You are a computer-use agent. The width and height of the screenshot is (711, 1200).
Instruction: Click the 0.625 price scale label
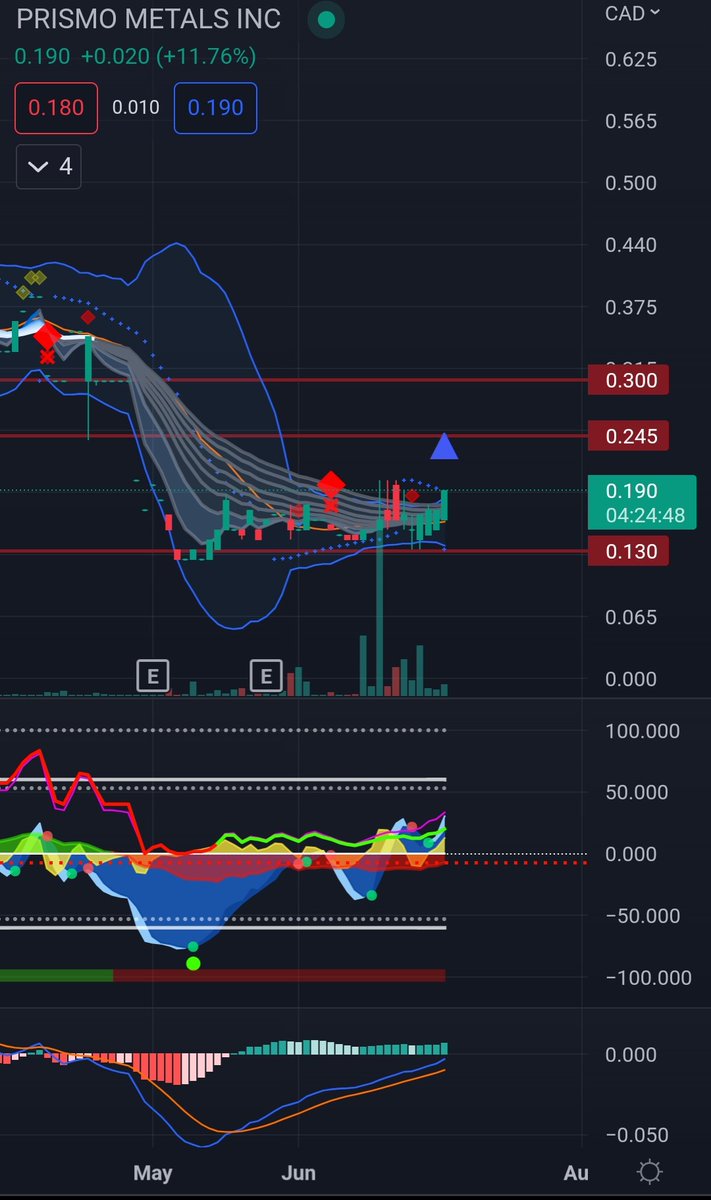click(631, 60)
